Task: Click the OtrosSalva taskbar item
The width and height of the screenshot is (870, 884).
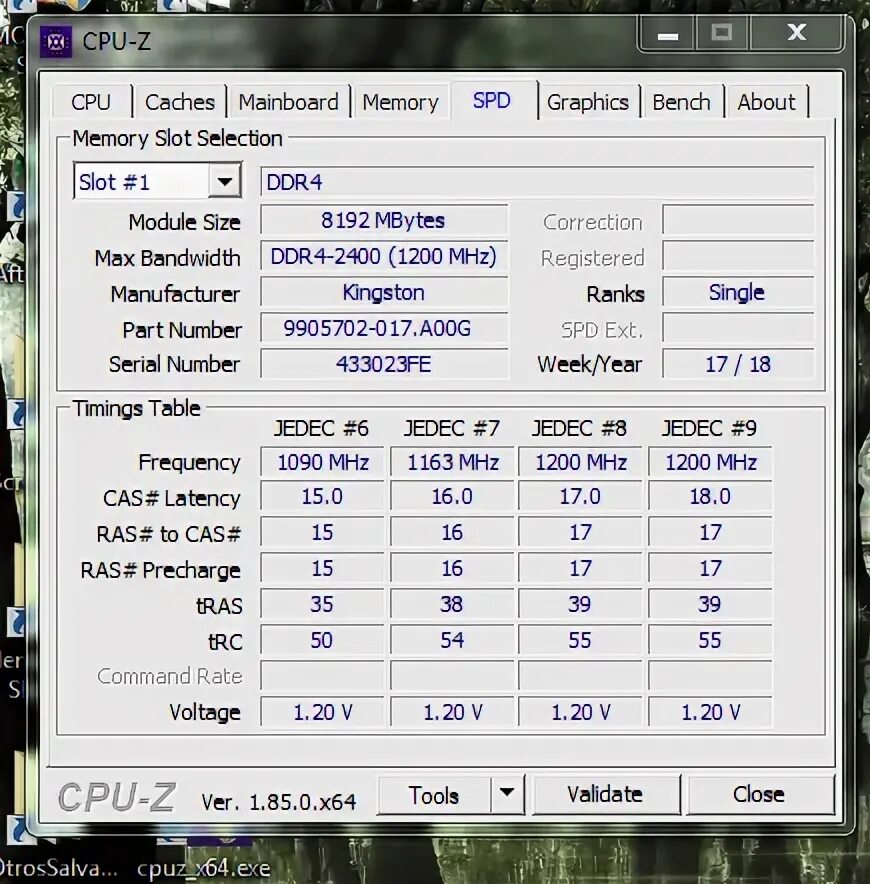Action: [x=55, y=868]
